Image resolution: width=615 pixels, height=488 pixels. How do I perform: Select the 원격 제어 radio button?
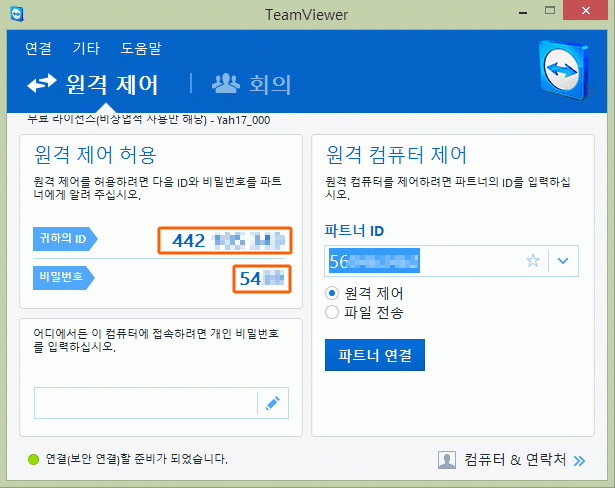pyautogui.click(x=333, y=293)
